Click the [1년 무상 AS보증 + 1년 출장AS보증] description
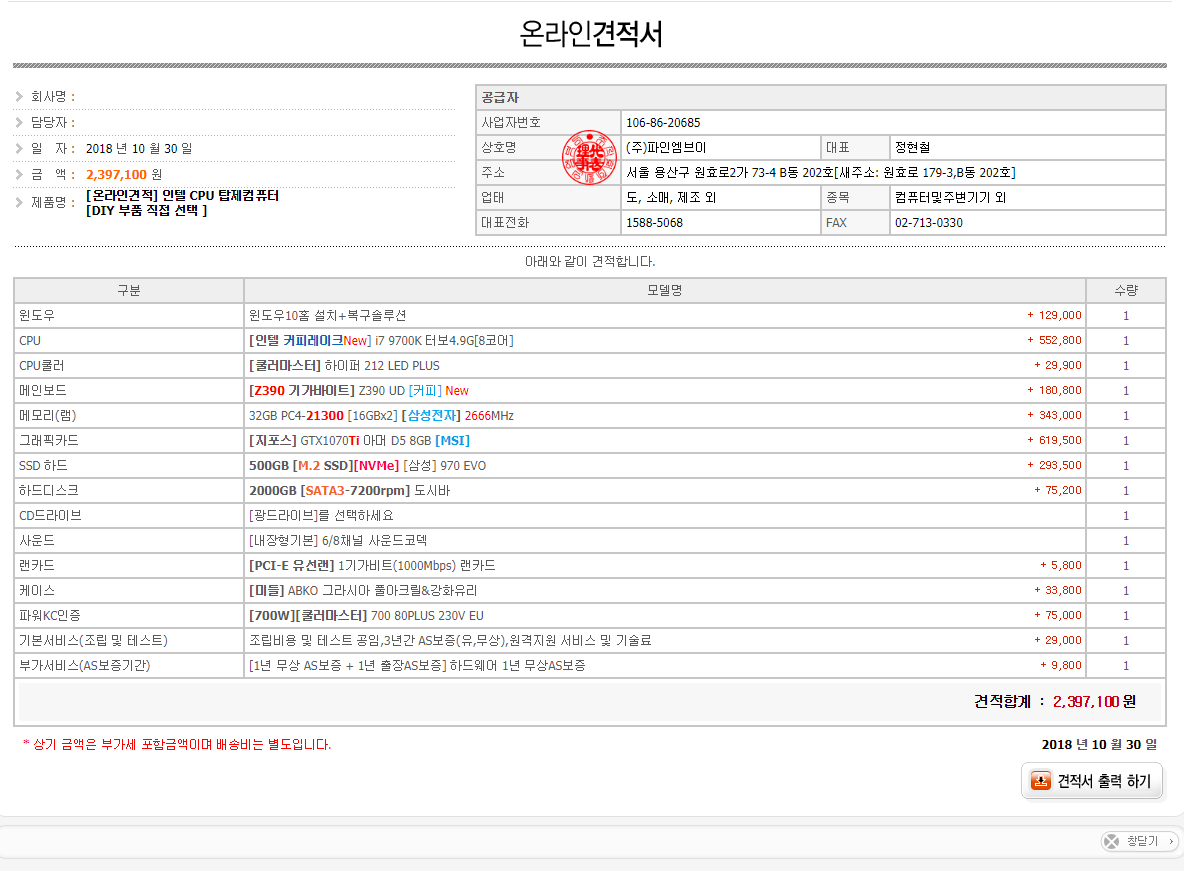1184x871 pixels. [418, 666]
